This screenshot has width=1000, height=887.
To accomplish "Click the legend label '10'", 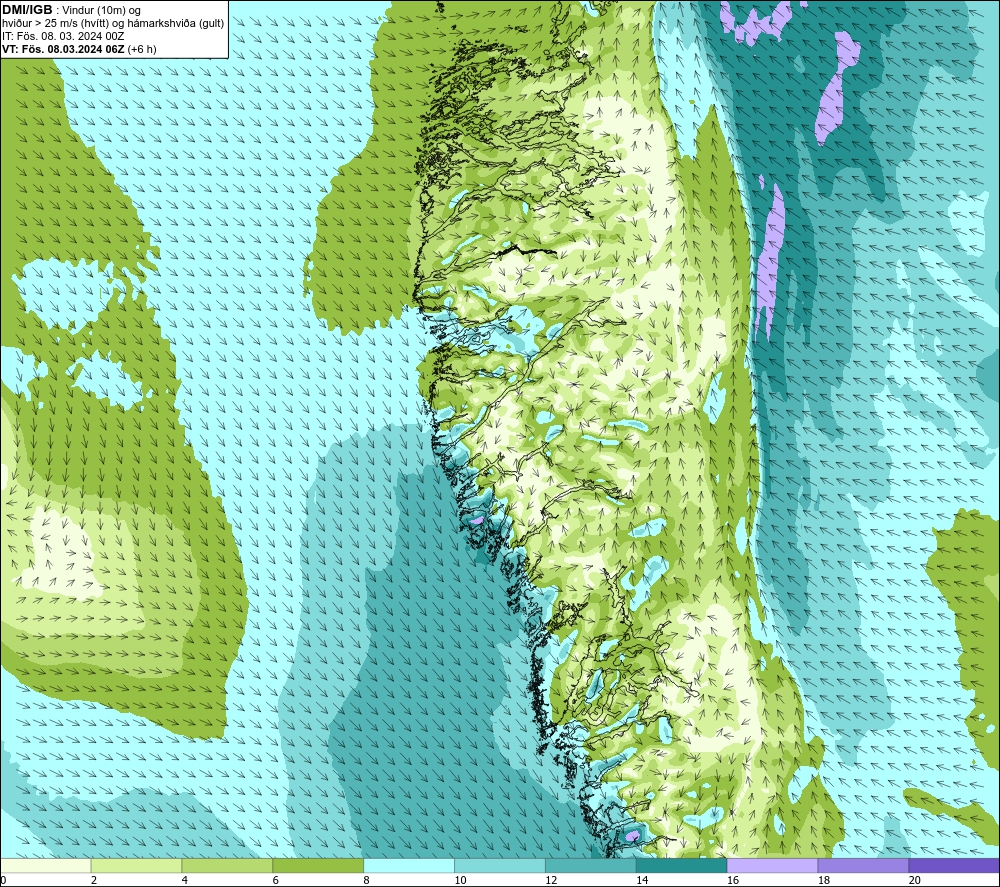I will 460,880.
